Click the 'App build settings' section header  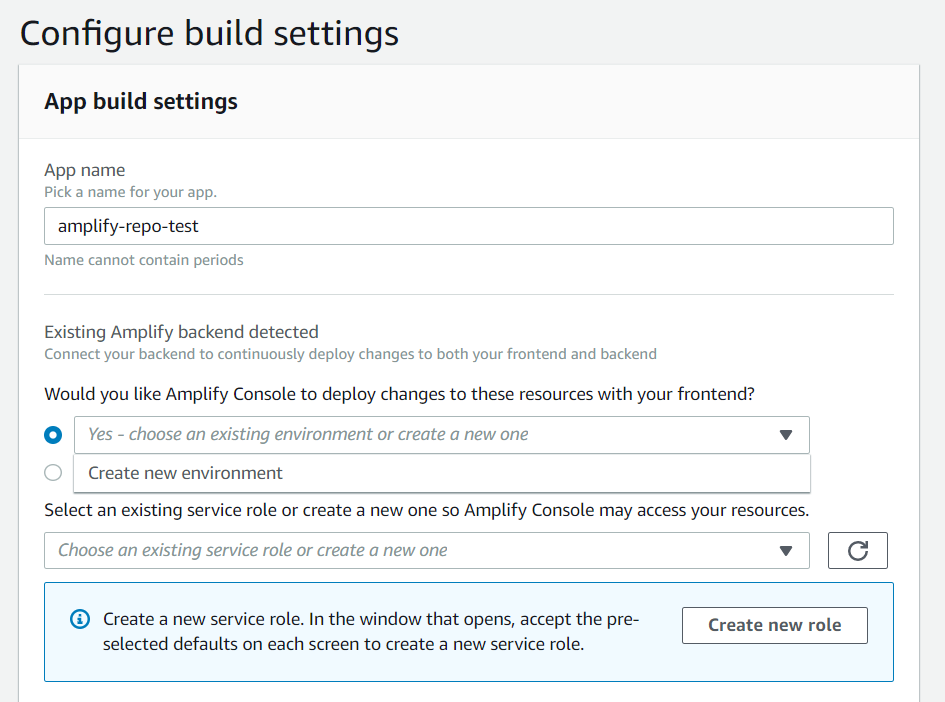coord(141,101)
